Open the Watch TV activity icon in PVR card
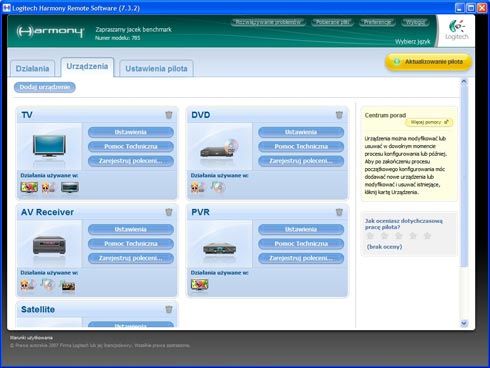Screen dimensions: 490x368 200,285
